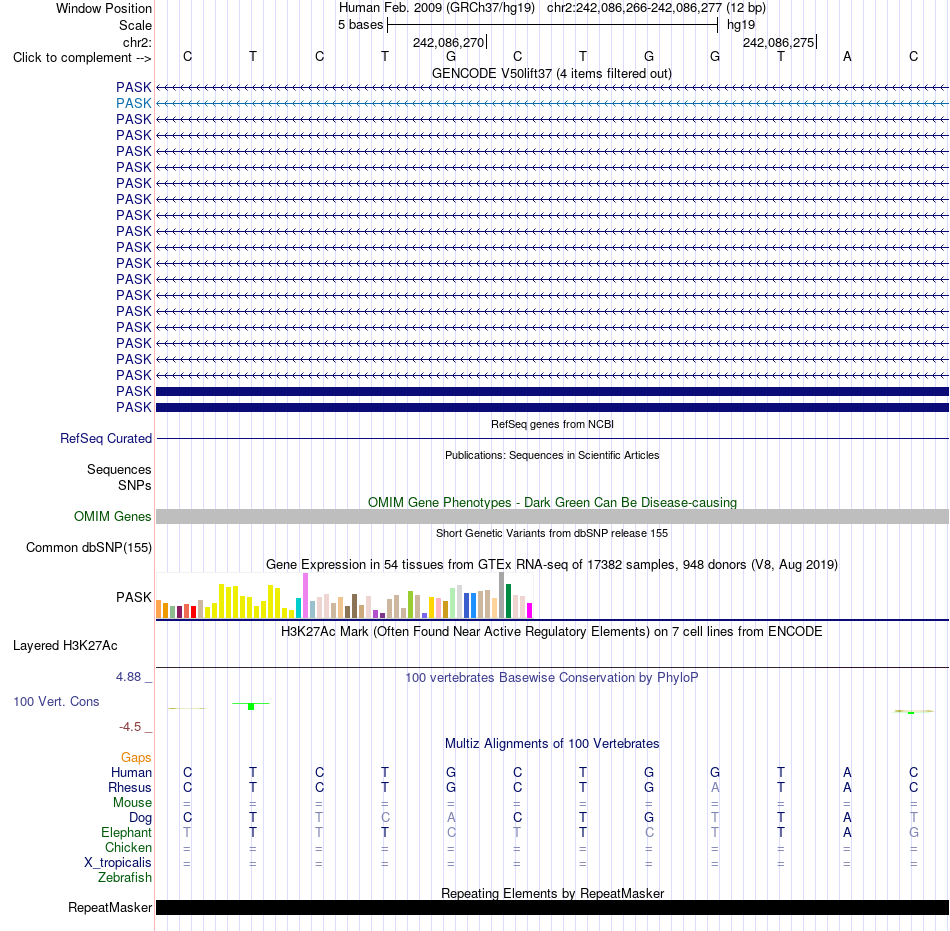Image resolution: width=950 pixels, height=931 pixels.
Task: Click the '5 bases' scale bar label
Action: pyautogui.click(x=360, y=25)
